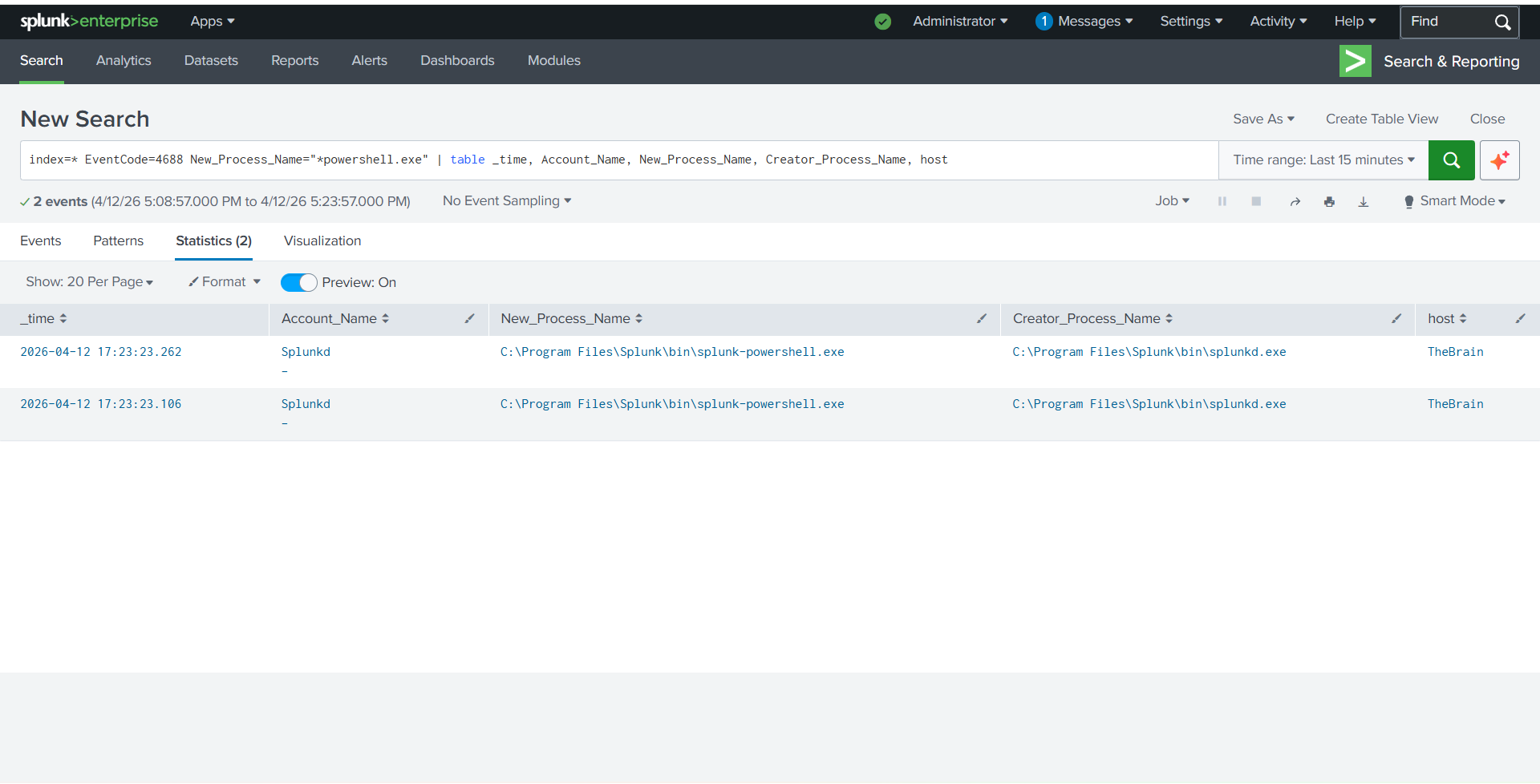Screen dimensions: 1540x784
Task: Open Datasets nav tab
Action: [211, 61]
